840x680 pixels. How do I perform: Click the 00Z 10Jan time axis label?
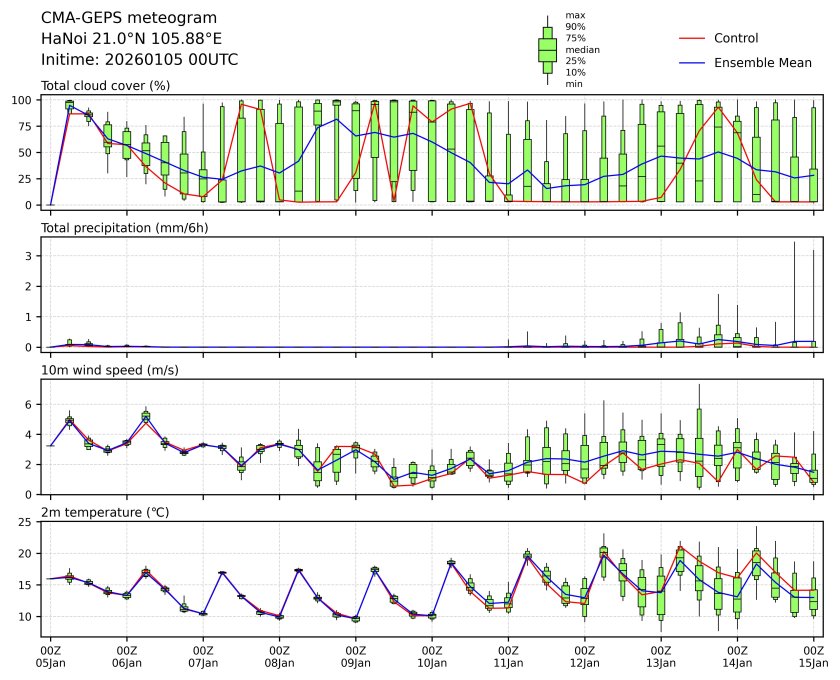tap(431, 655)
